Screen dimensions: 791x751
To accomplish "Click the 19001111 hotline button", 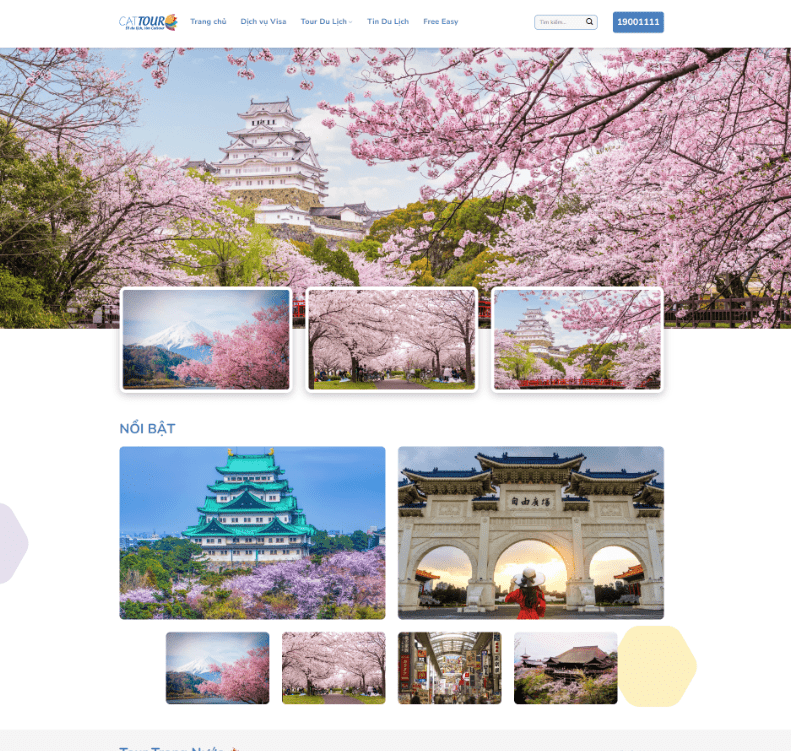I will [x=638, y=22].
